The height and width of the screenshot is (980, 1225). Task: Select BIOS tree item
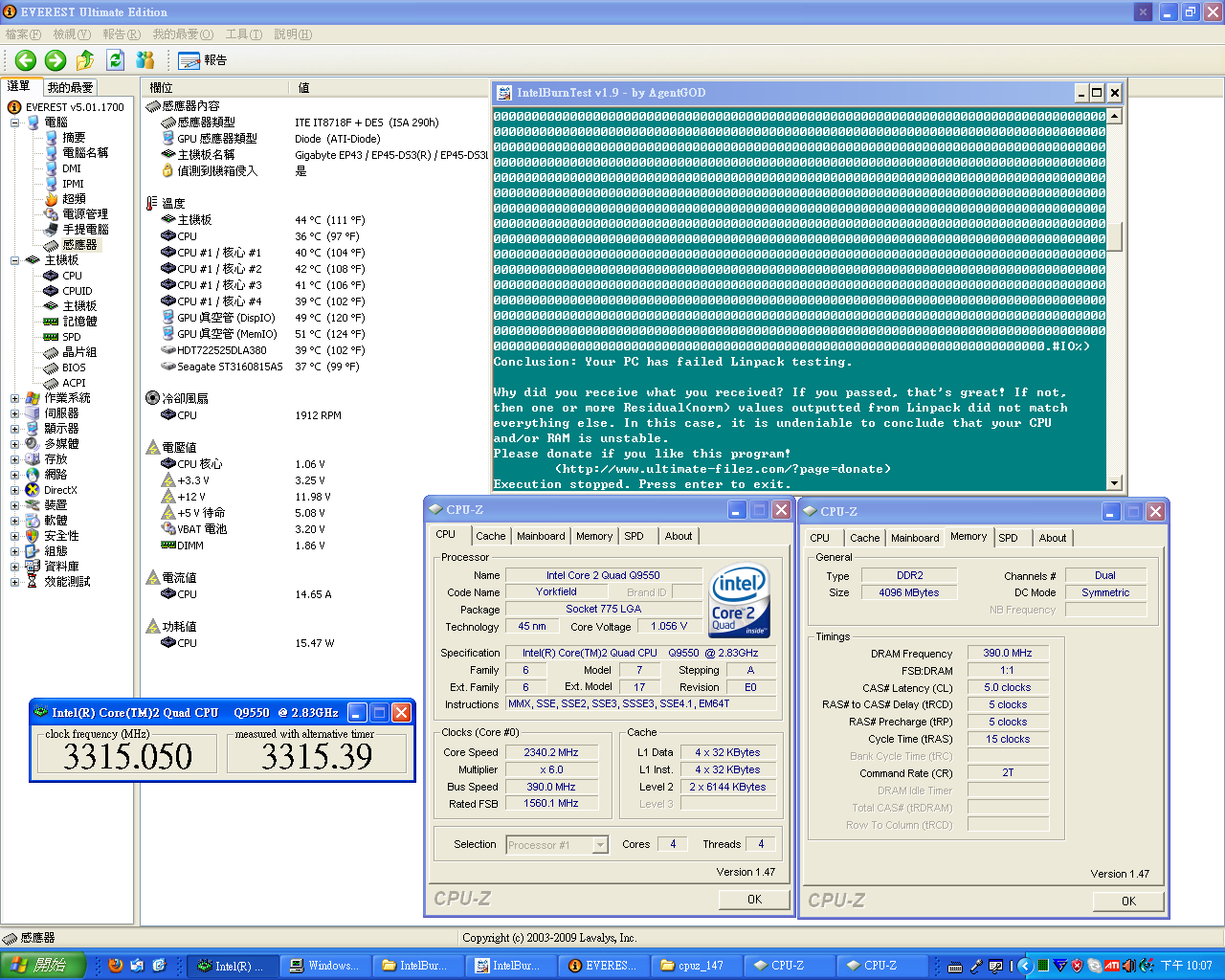(x=74, y=367)
